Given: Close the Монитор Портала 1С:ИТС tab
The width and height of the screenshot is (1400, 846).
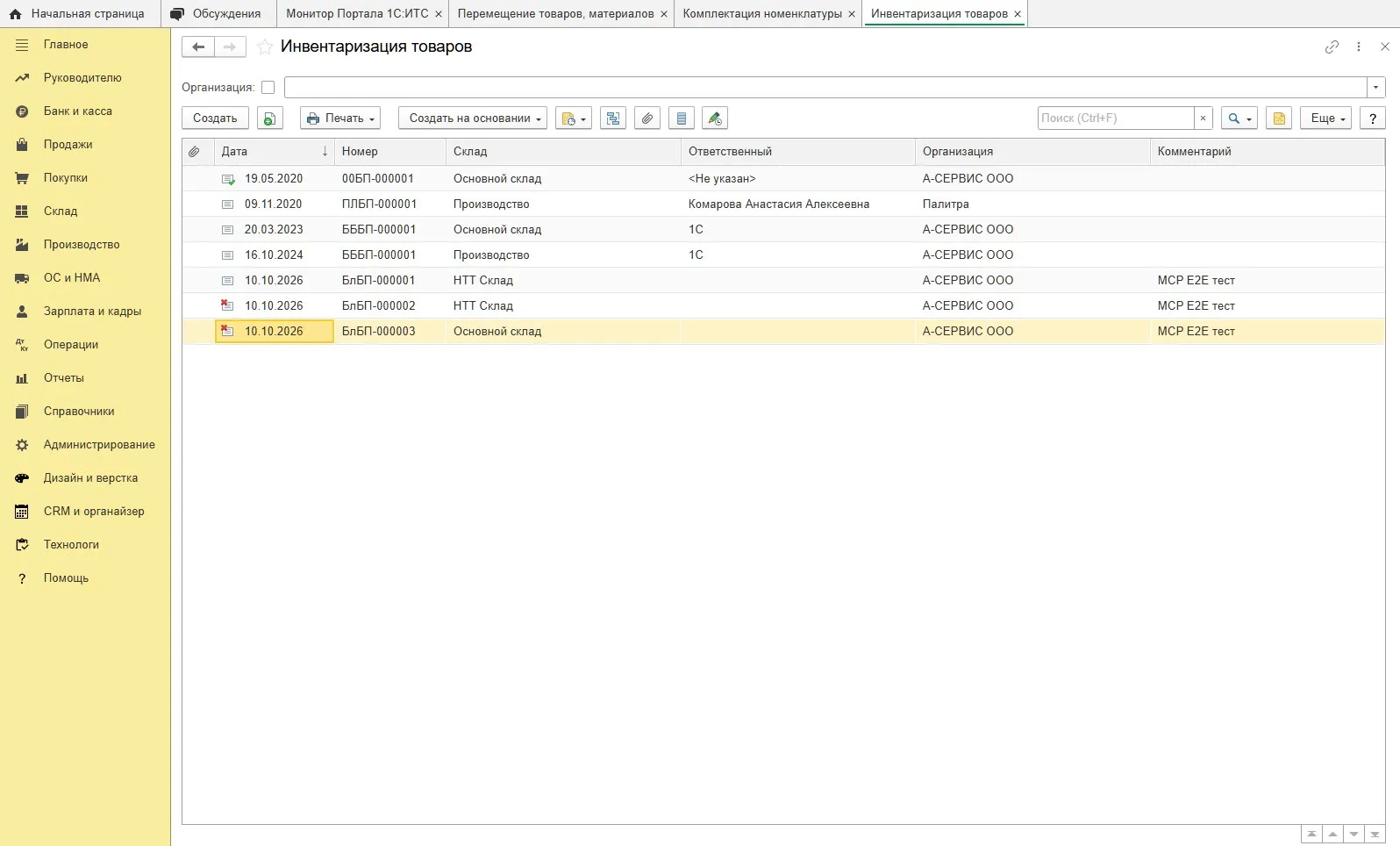Looking at the screenshot, I should [x=439, y=14].
